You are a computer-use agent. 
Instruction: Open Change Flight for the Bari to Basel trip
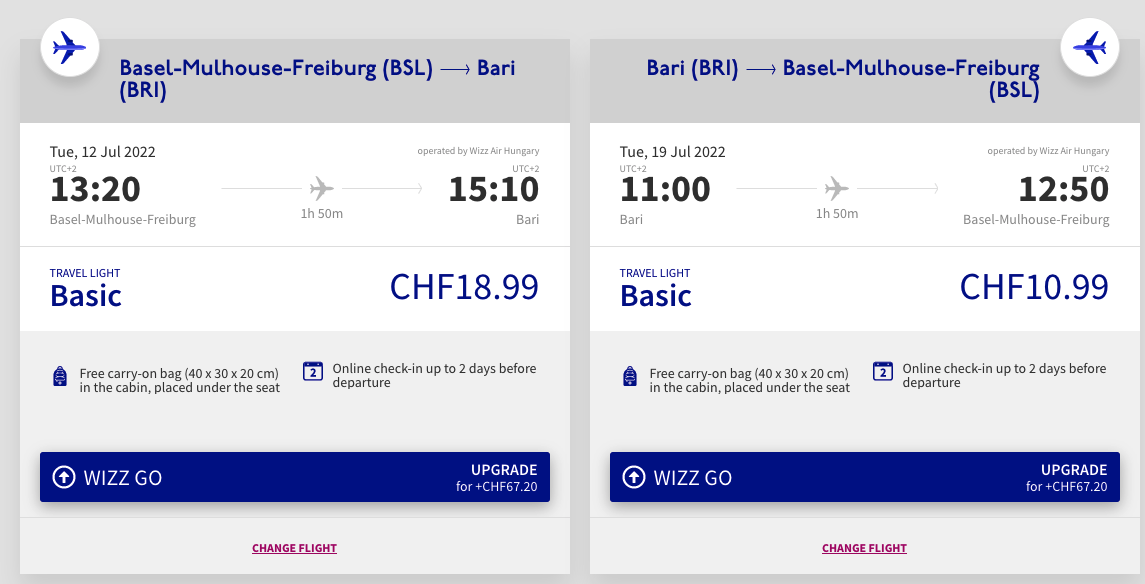[x=864, y=548]
